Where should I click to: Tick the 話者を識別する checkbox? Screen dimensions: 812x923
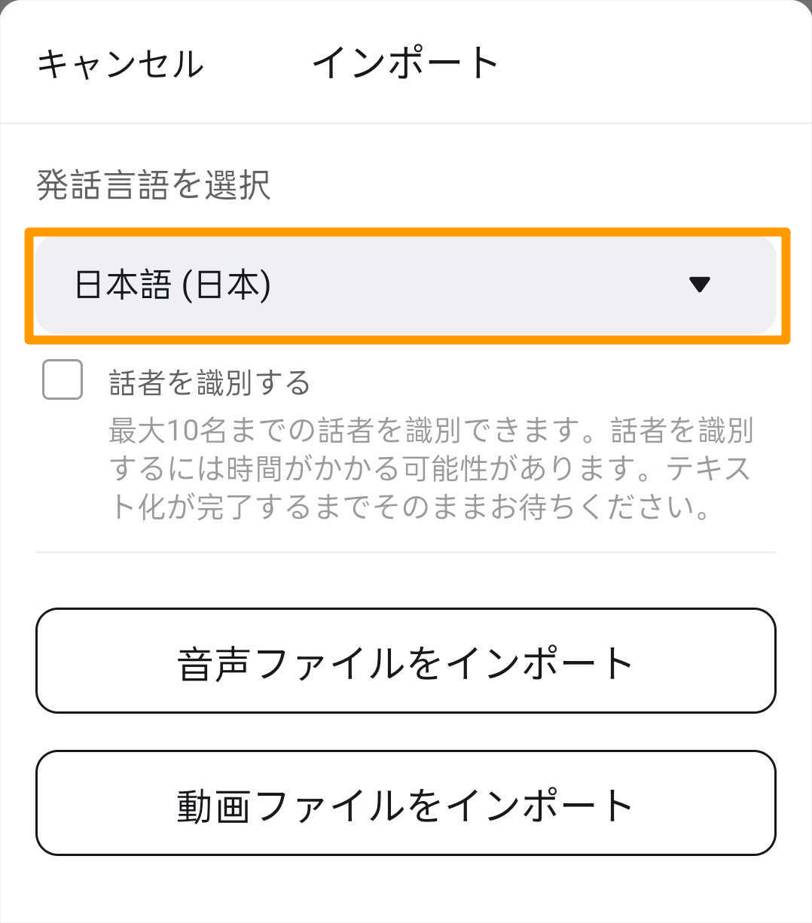coord(62,380)
